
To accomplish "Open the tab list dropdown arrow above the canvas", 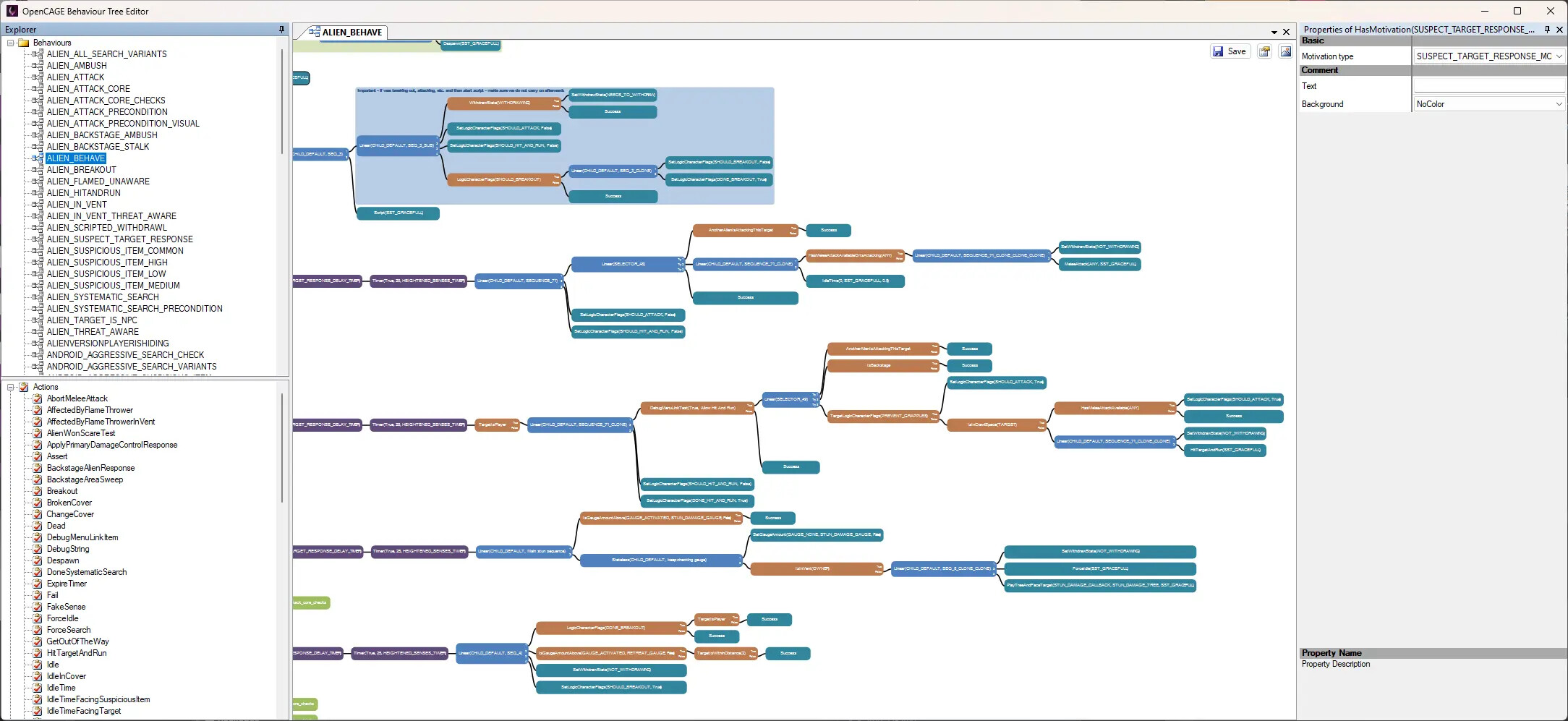I will coord(1274,32).
